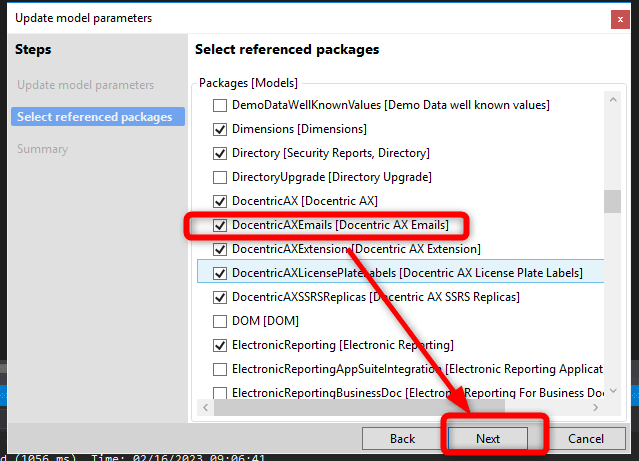Click the Next button
This screenshot has width=639, height=461.
(488, 439)
